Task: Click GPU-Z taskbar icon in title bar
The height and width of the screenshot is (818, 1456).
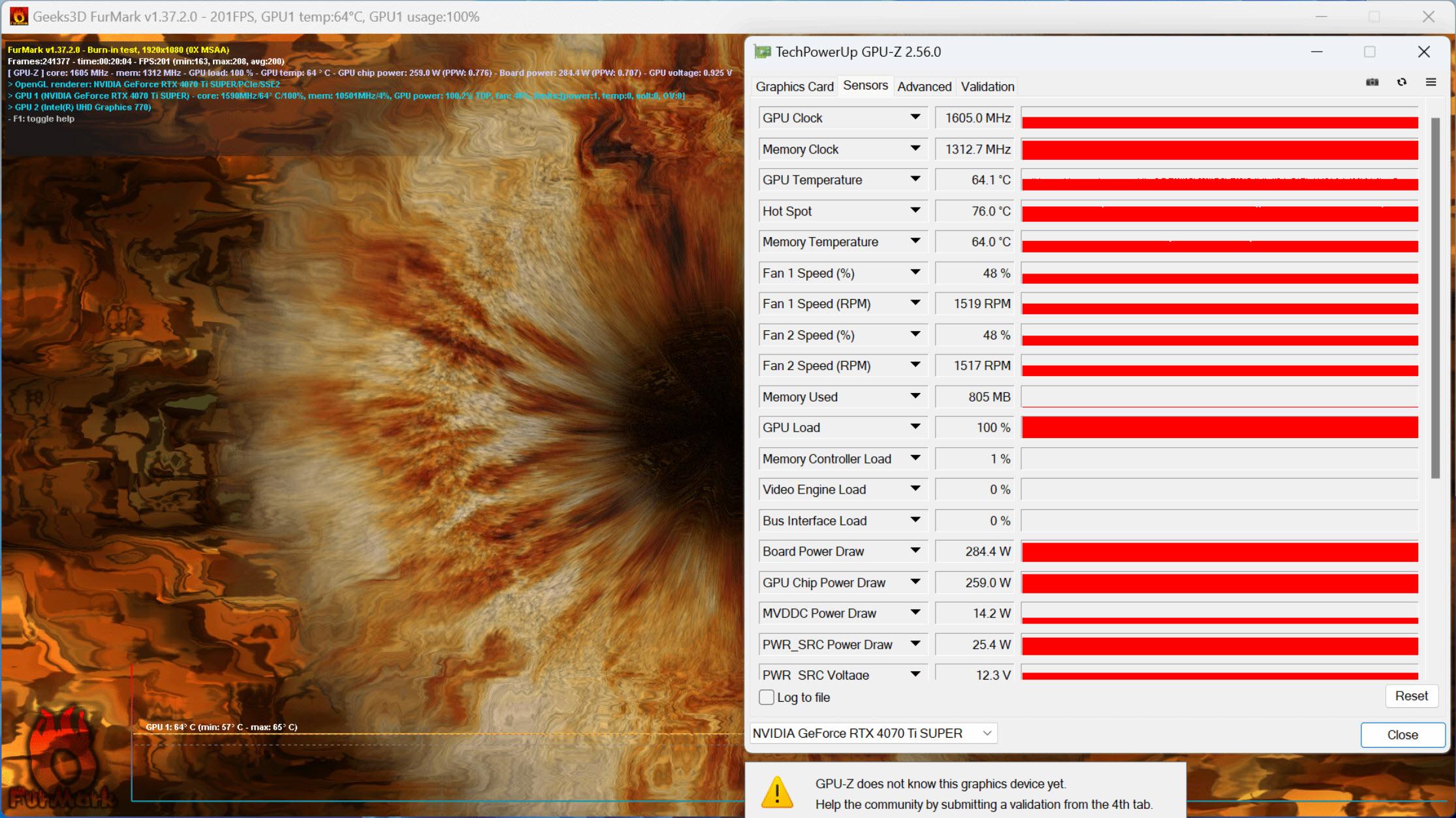Action: [761, 52]
